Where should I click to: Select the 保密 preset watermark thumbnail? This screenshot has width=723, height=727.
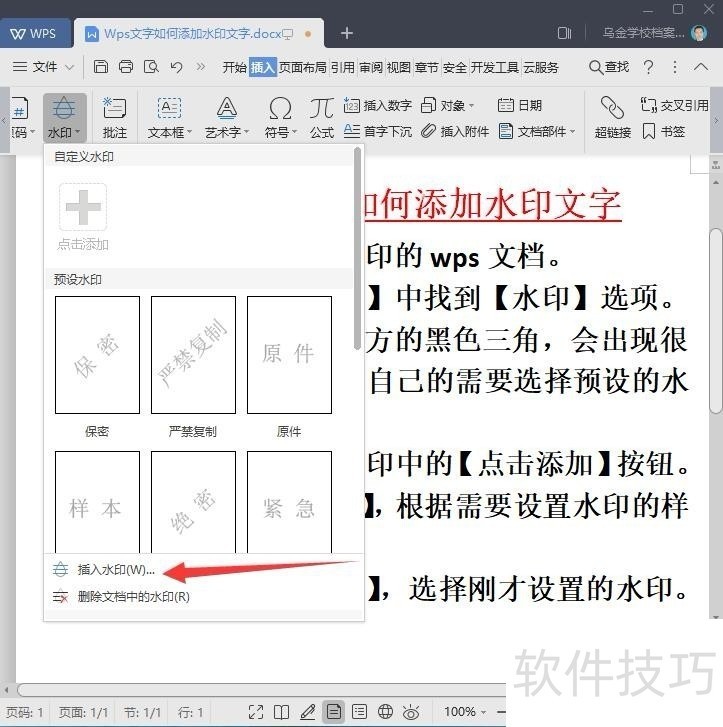tap(97, 355)
